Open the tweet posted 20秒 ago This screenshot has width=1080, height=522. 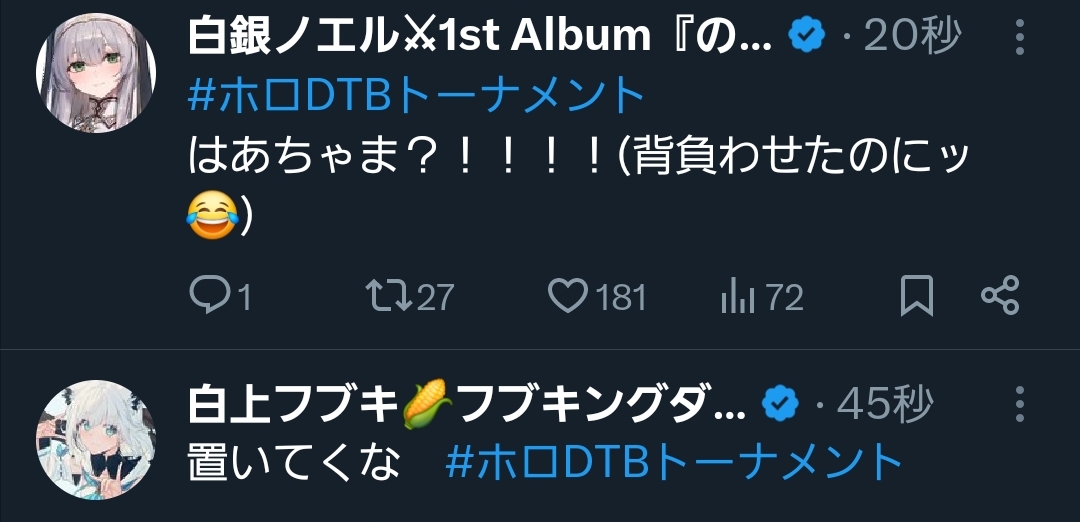click(x=912, y=37)
